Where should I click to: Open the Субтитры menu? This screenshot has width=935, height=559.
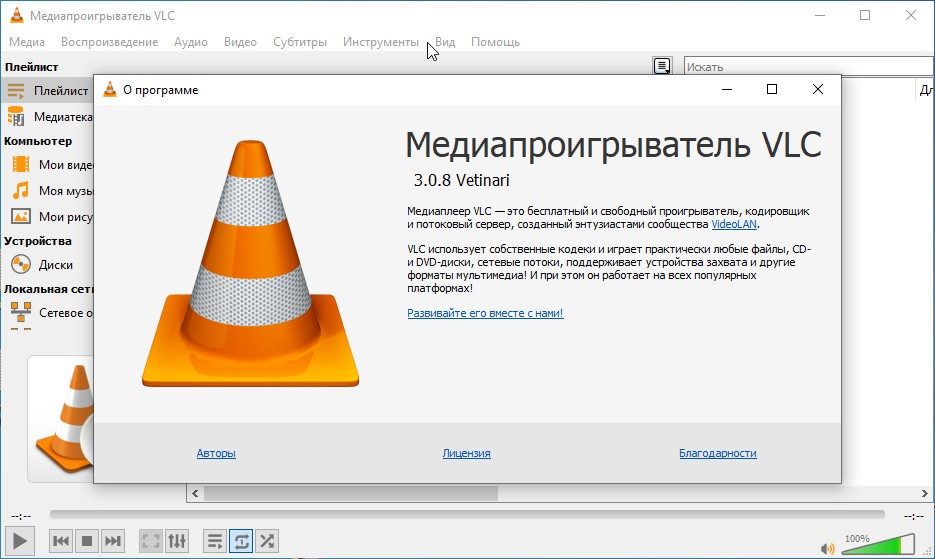pos(300,42)
